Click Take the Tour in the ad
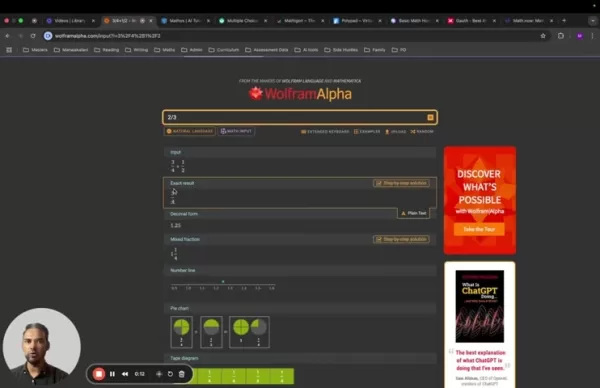The image size is (600, 388). point(479,229)
